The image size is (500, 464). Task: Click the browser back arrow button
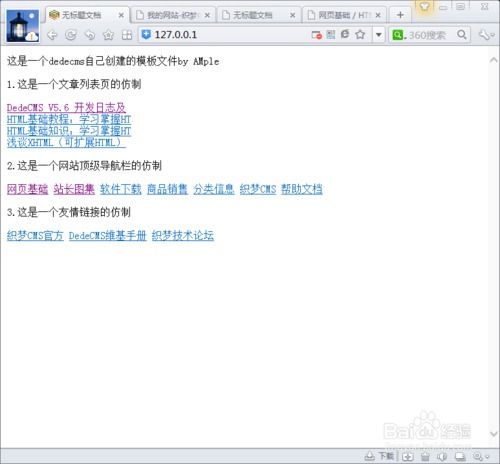[52, 35]
